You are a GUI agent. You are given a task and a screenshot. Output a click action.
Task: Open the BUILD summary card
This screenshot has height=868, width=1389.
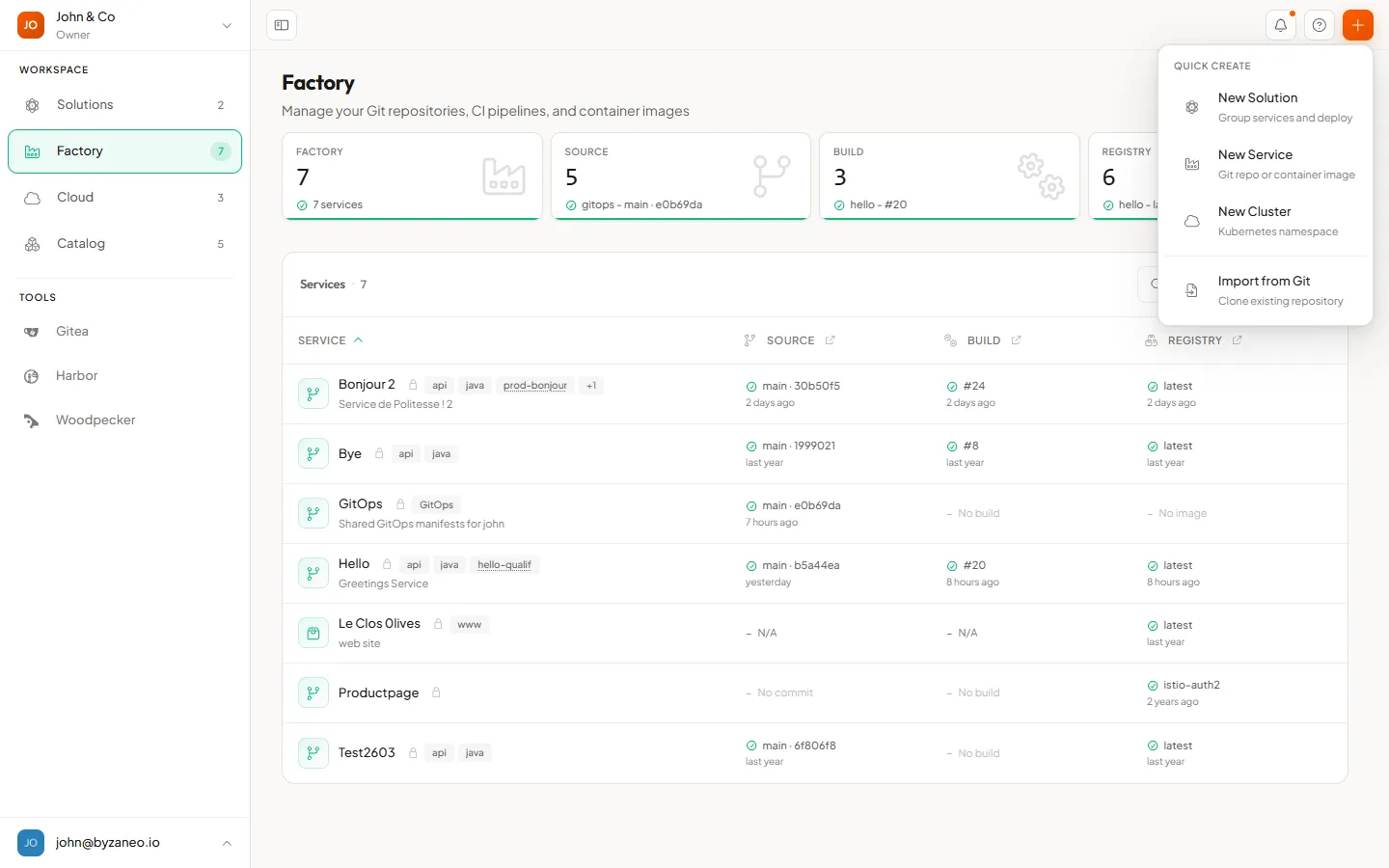[949, 176]
